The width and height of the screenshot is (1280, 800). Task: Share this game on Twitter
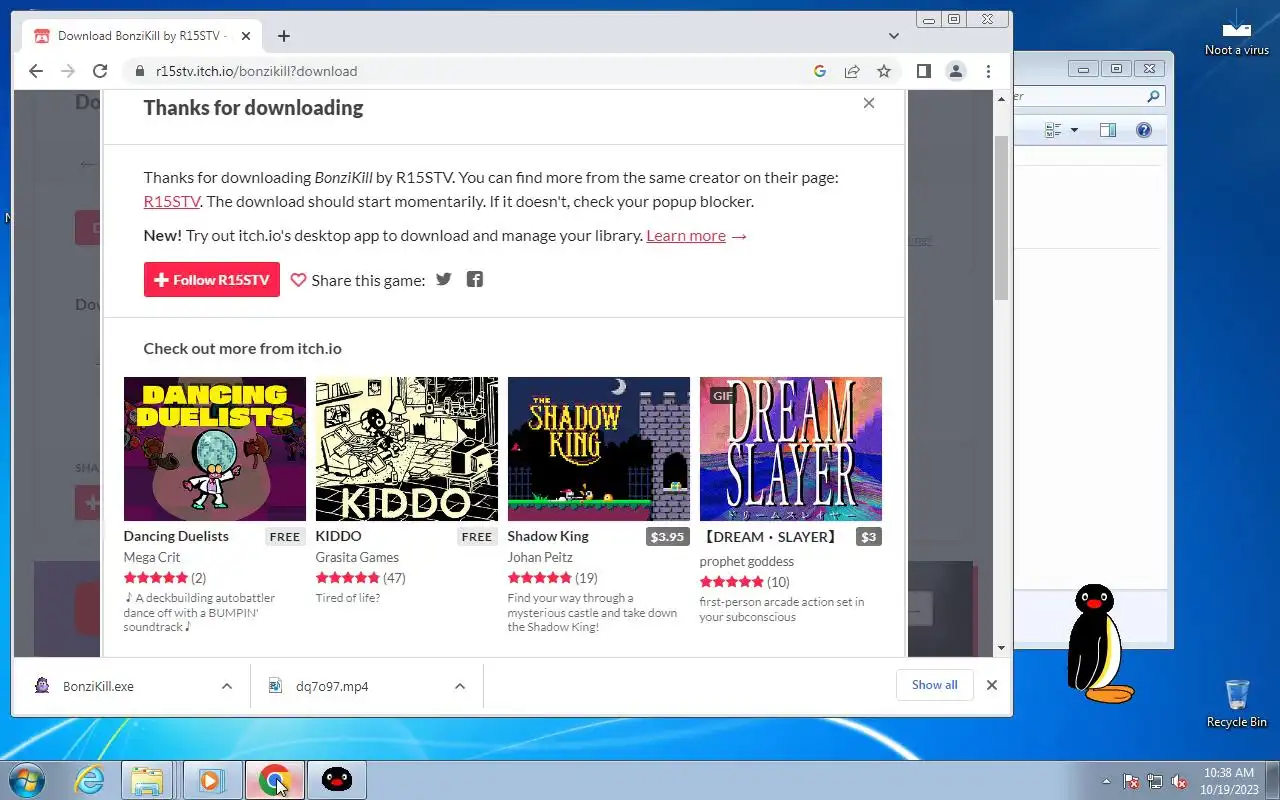coord(444,279)
